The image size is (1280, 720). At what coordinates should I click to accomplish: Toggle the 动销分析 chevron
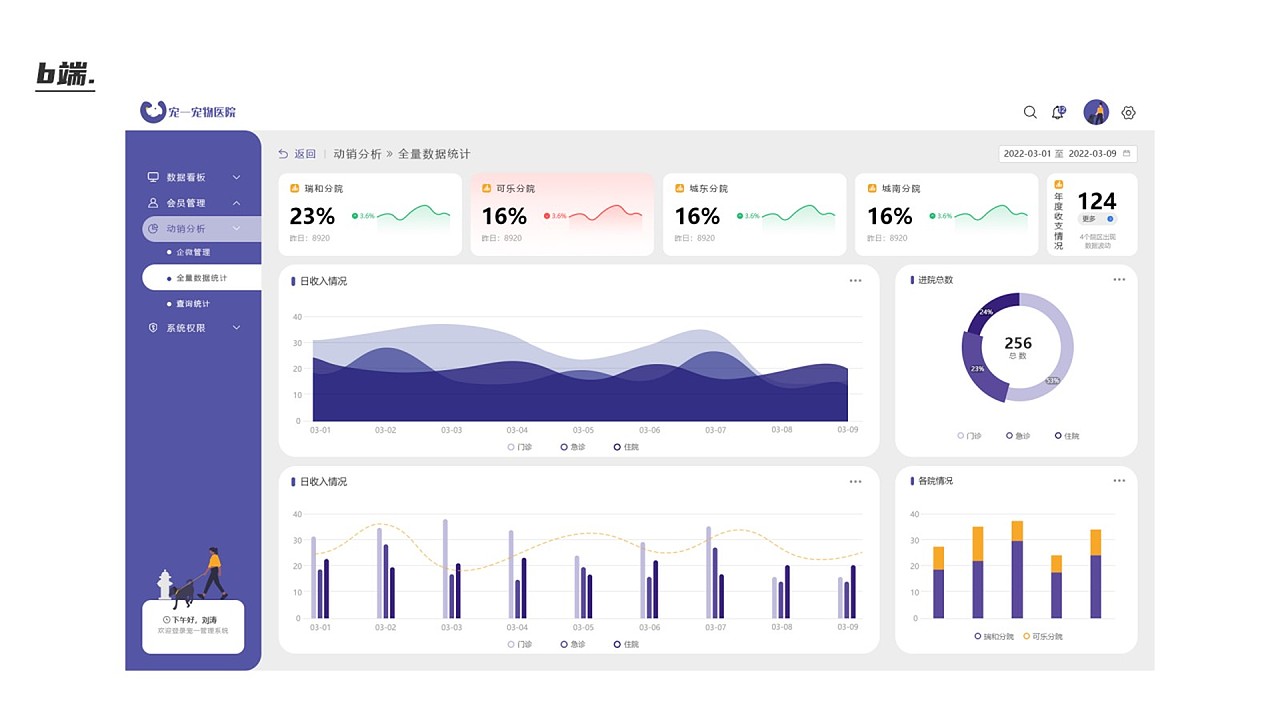(237, 229)
